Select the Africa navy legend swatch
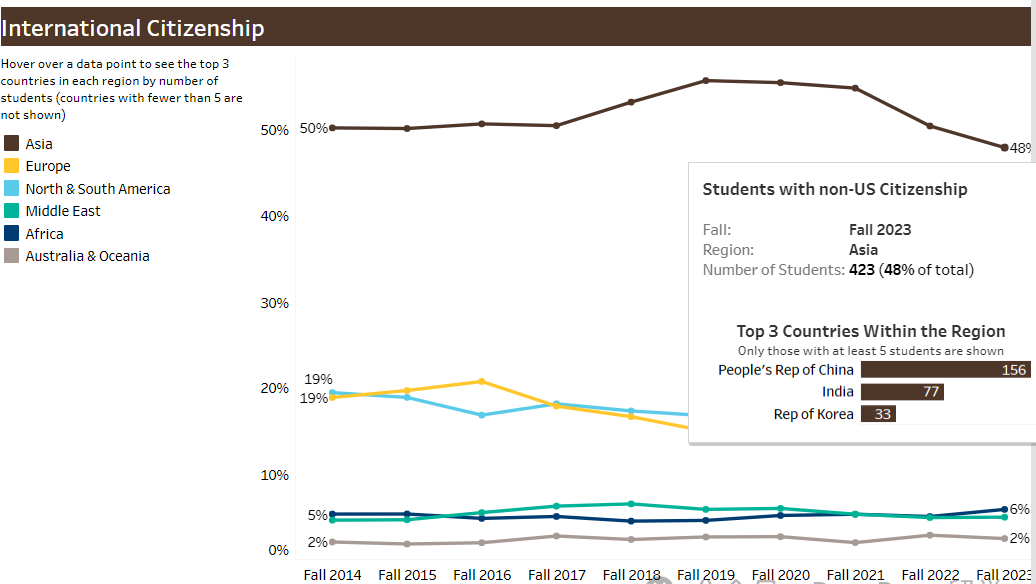This screenshot has height=584, width=1036. pos(11,233)
